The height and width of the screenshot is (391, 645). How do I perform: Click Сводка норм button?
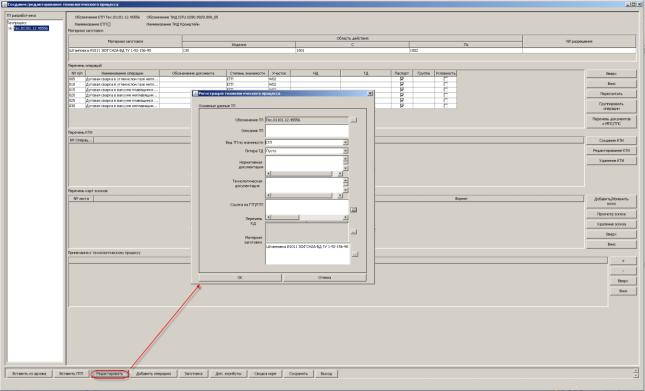pos(265,374)
